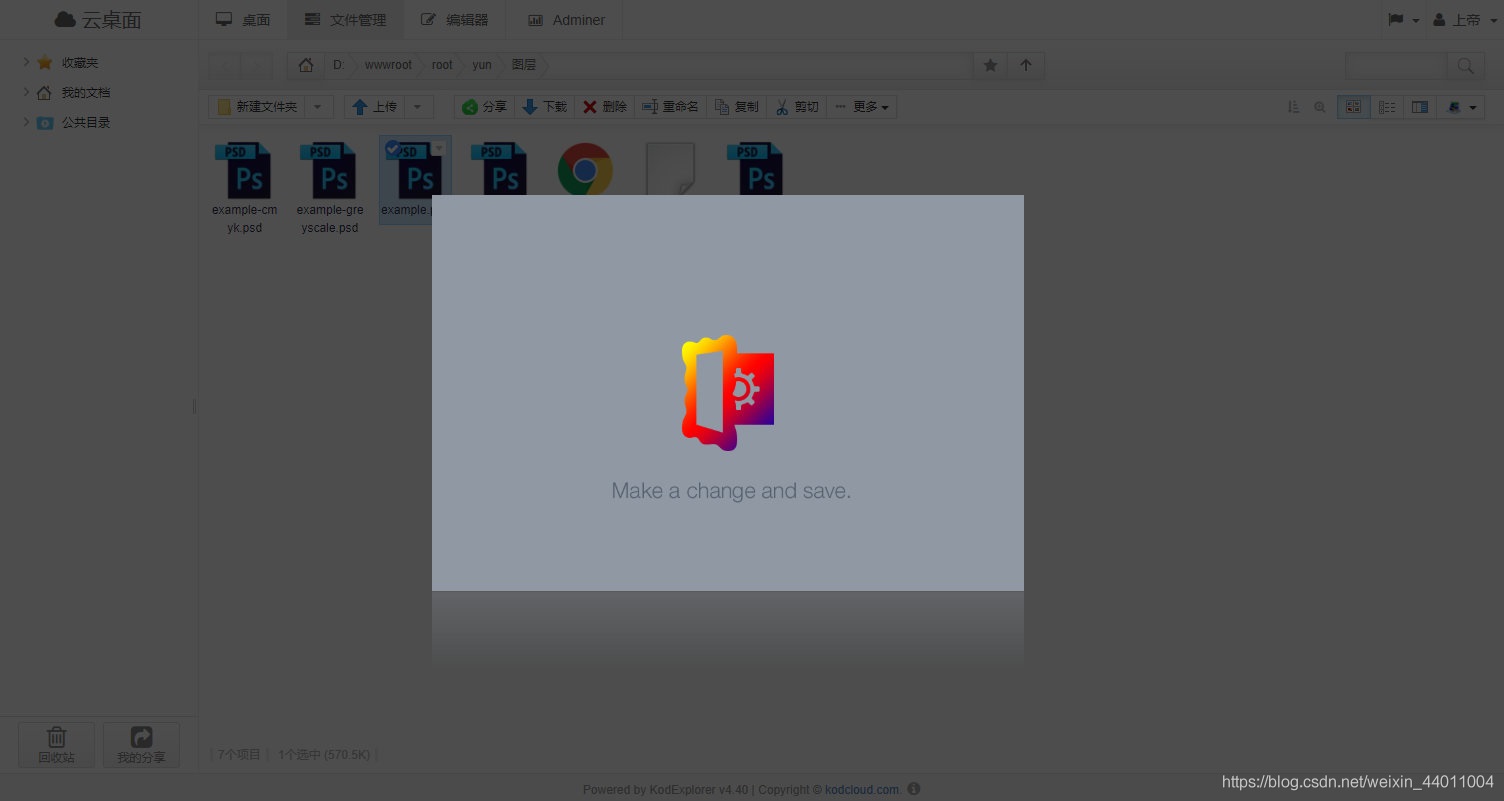Expand the 收藏夹 favorites tree node

[26, 62]
